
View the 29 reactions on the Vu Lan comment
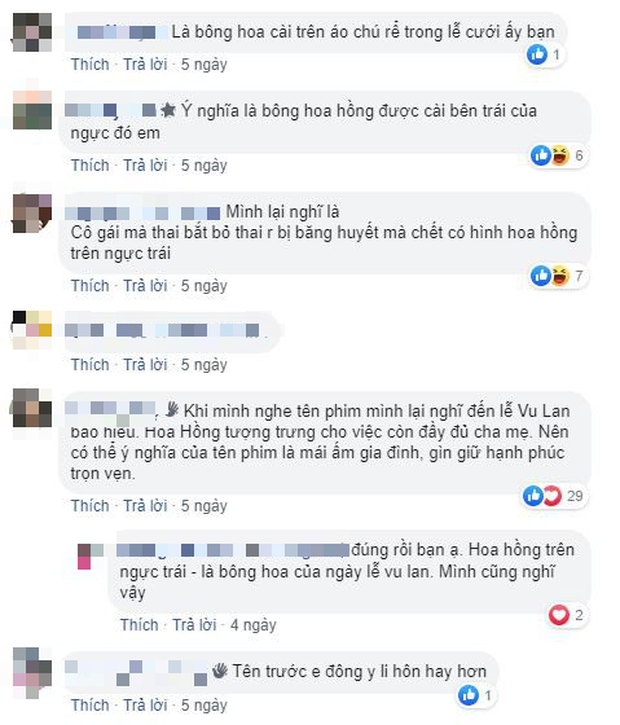[553, 496]
